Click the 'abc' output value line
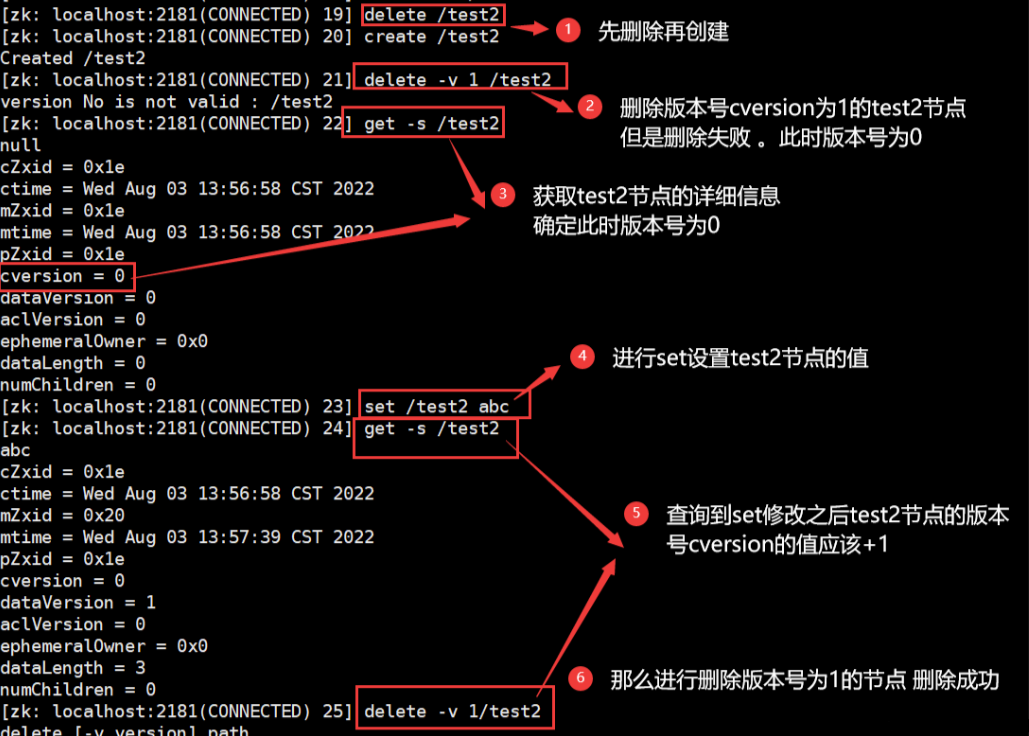The image size is (1029, 736). pyautogui.click(x=15, y=451)
